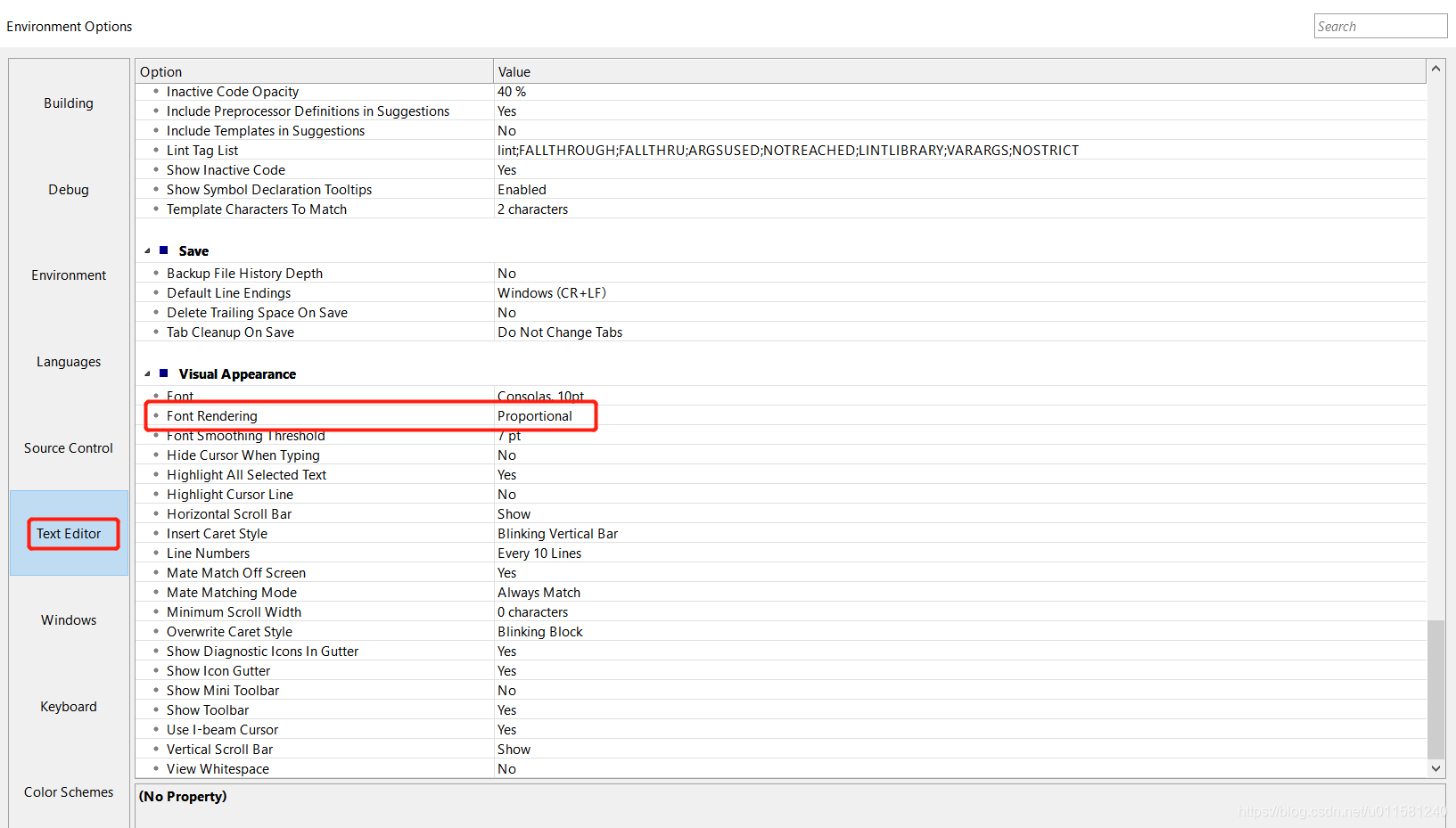The height and width of the screenshot is (828, 1456).
Task: Open the Keyboard settings page
Action: click(x=69, y=706)
